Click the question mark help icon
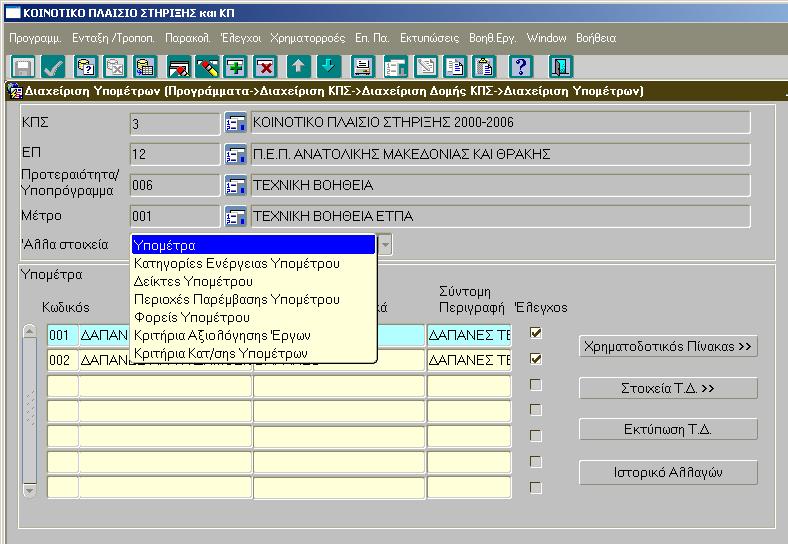The height and width of the screenshot is (544, 788). tap(521, 66)
